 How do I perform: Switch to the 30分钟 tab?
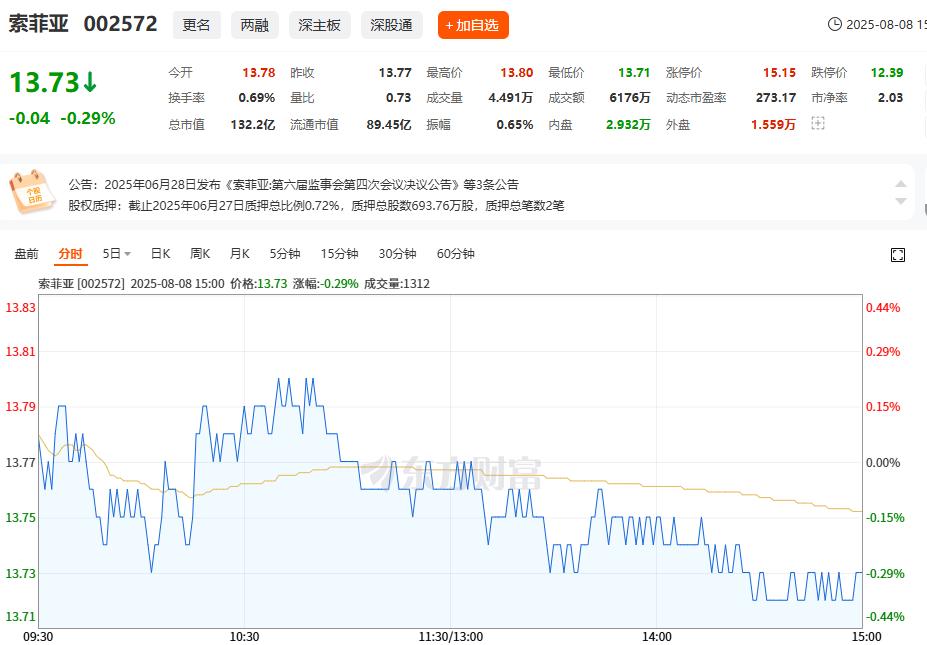point(397,254)
